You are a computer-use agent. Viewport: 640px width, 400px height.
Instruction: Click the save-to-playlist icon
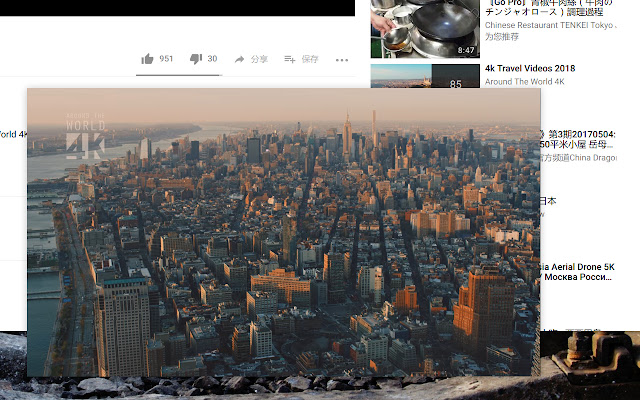tap(289, 60)
